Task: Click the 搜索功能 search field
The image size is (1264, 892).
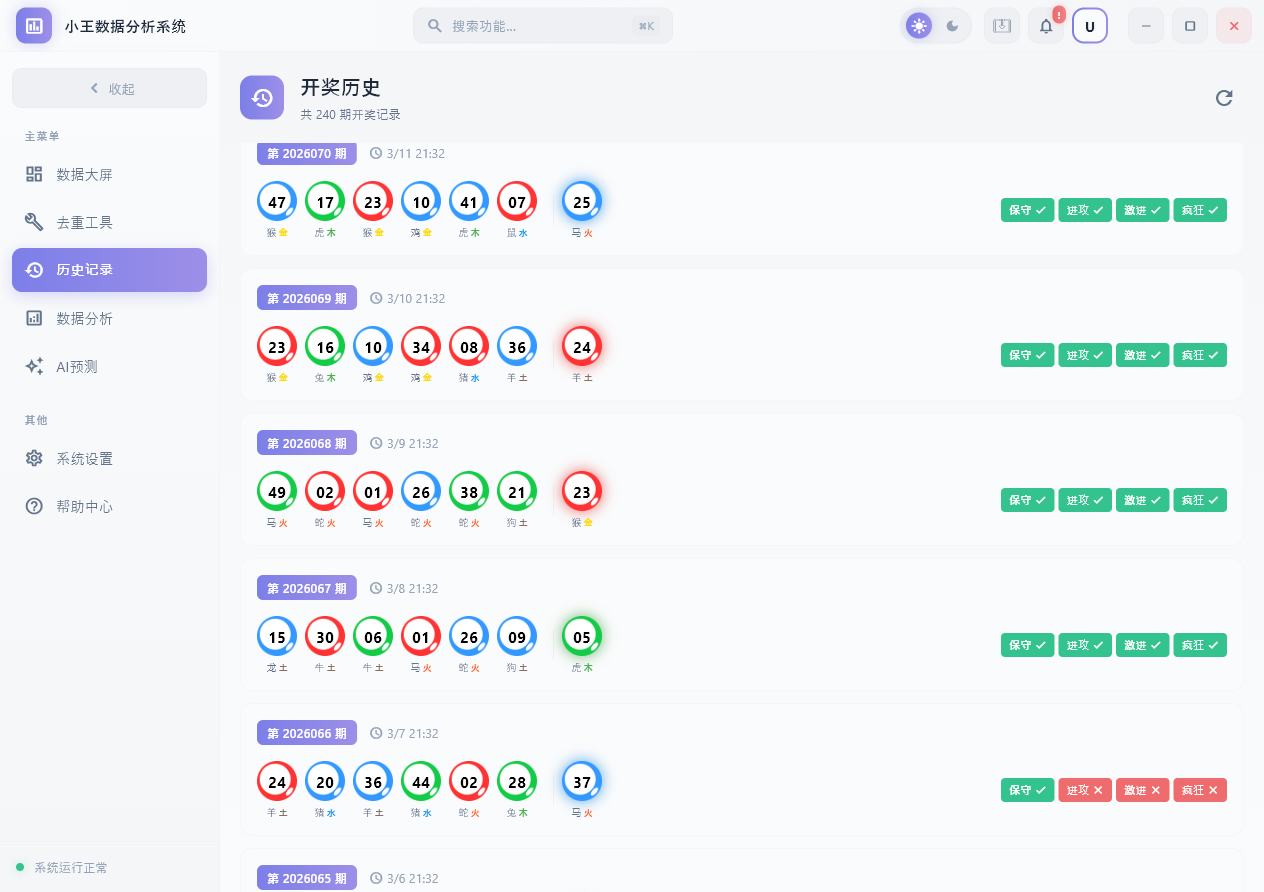Action: (x=542, y=25)
